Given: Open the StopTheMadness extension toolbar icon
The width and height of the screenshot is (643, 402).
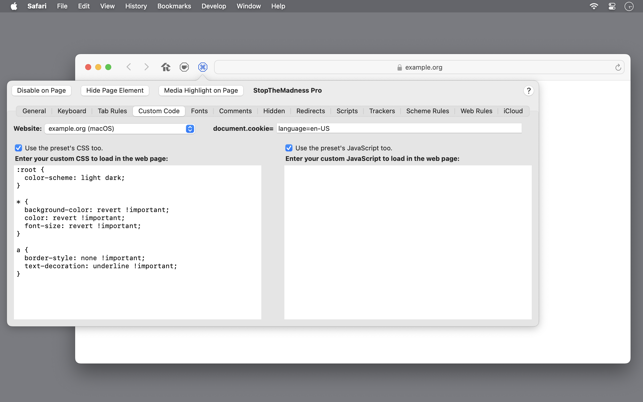Looking at the screenshot, I should coord(203,67).
